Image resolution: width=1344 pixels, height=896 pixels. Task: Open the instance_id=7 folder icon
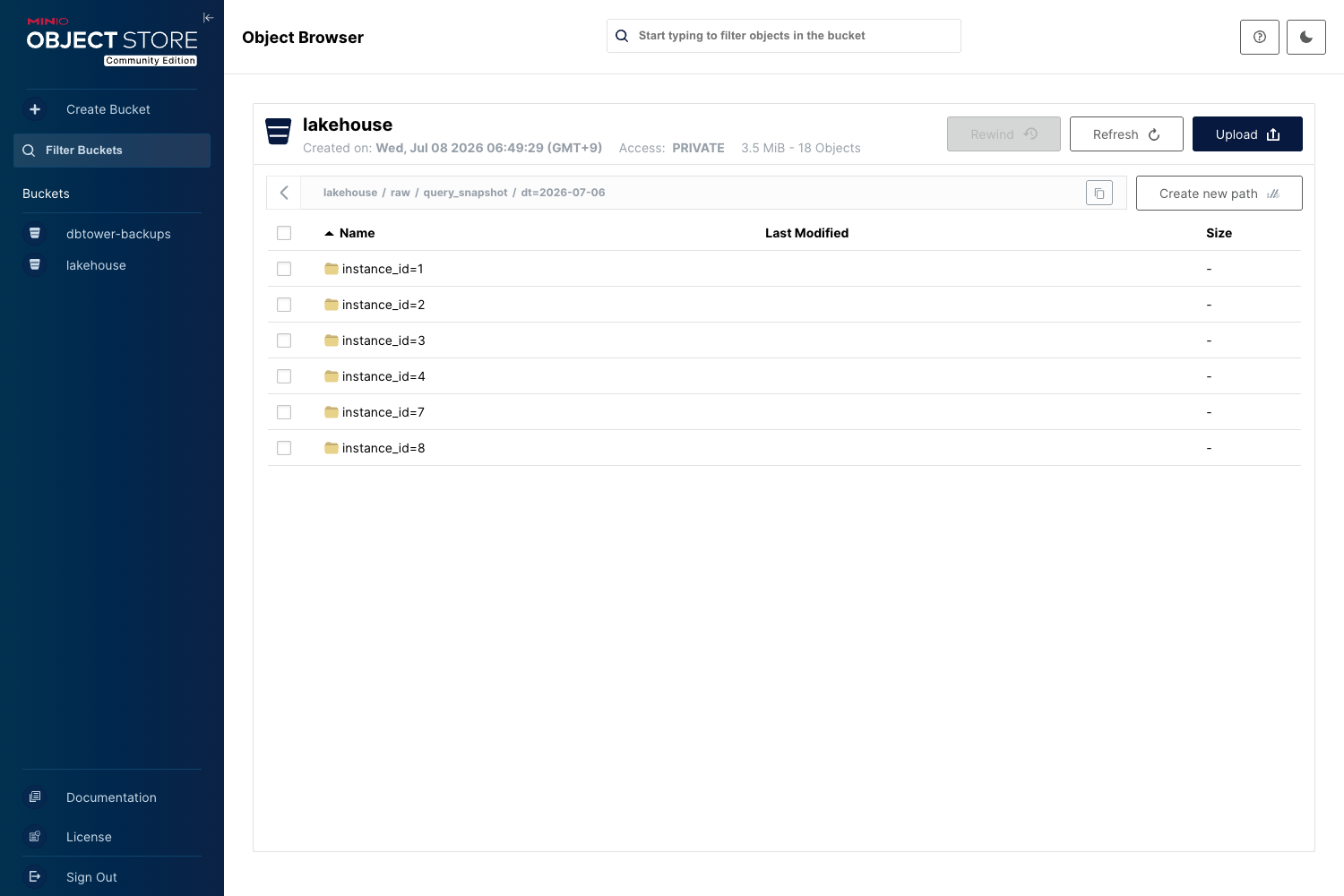[x=332, y=412]
